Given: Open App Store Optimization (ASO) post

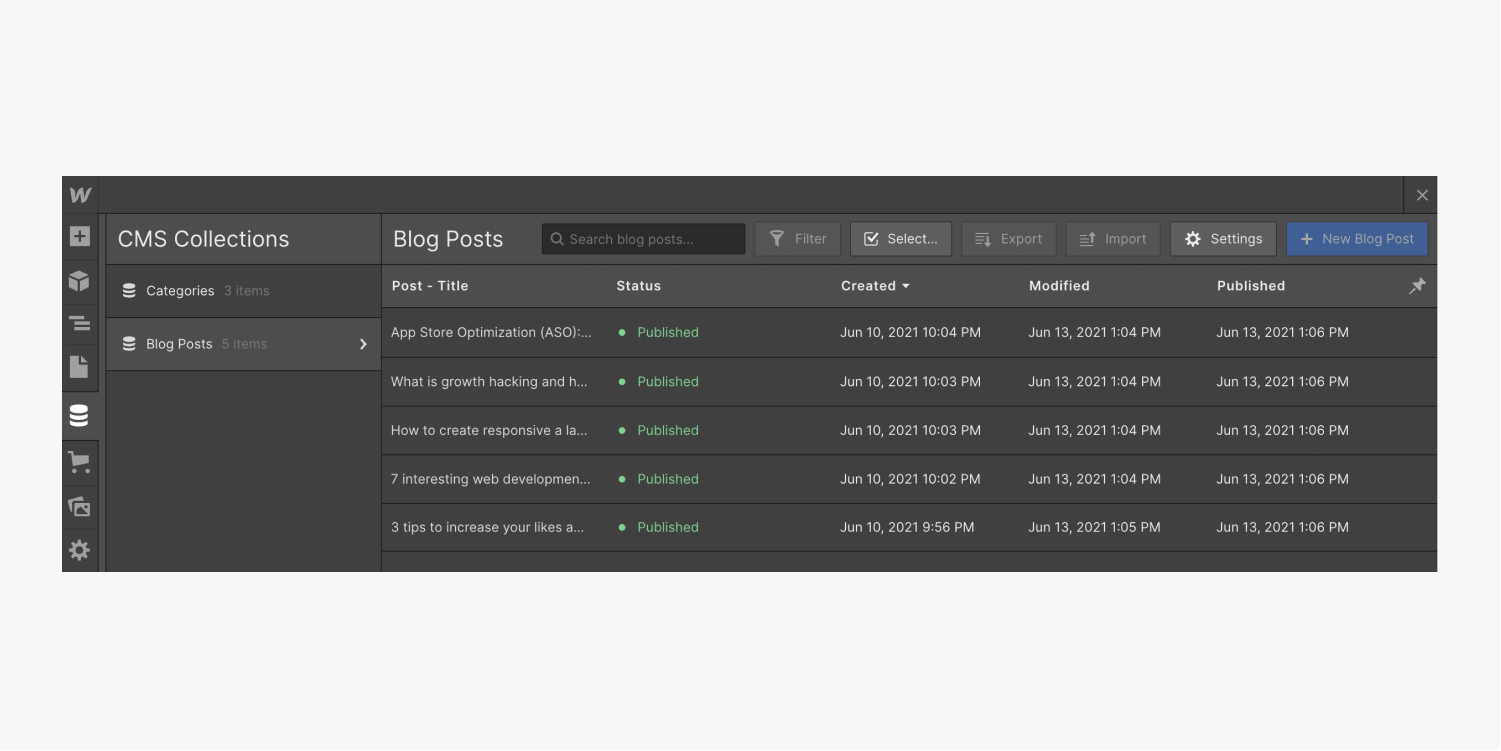Looking at the screenshot, I should click(491, 333).
